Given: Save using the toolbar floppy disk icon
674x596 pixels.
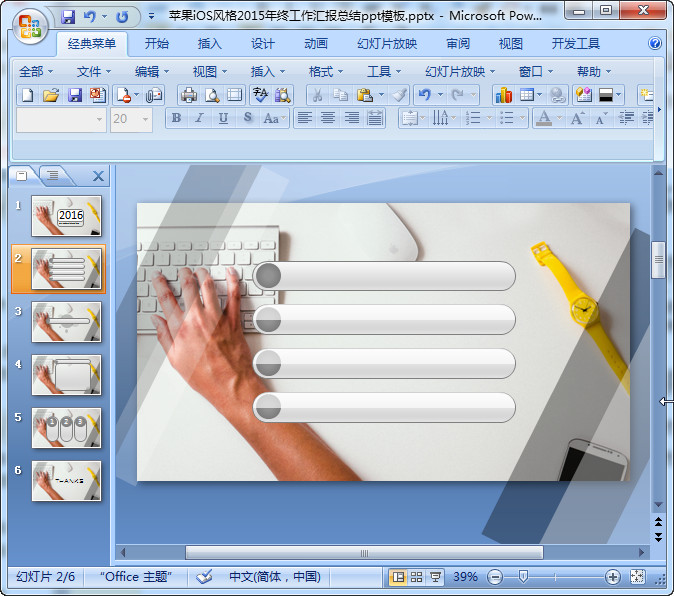Looking at the screenshot, I should click(x=75, y=95).
